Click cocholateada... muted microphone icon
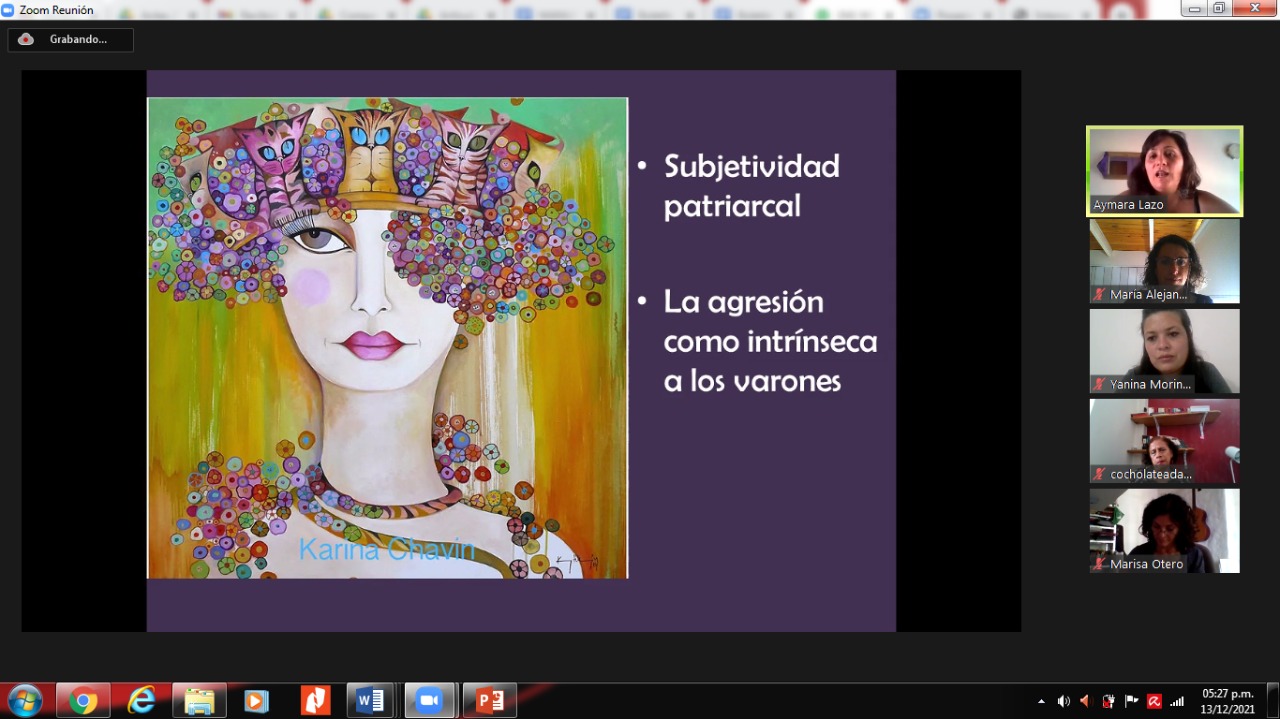This screenshot has width=1280, height=719. 1099,474
